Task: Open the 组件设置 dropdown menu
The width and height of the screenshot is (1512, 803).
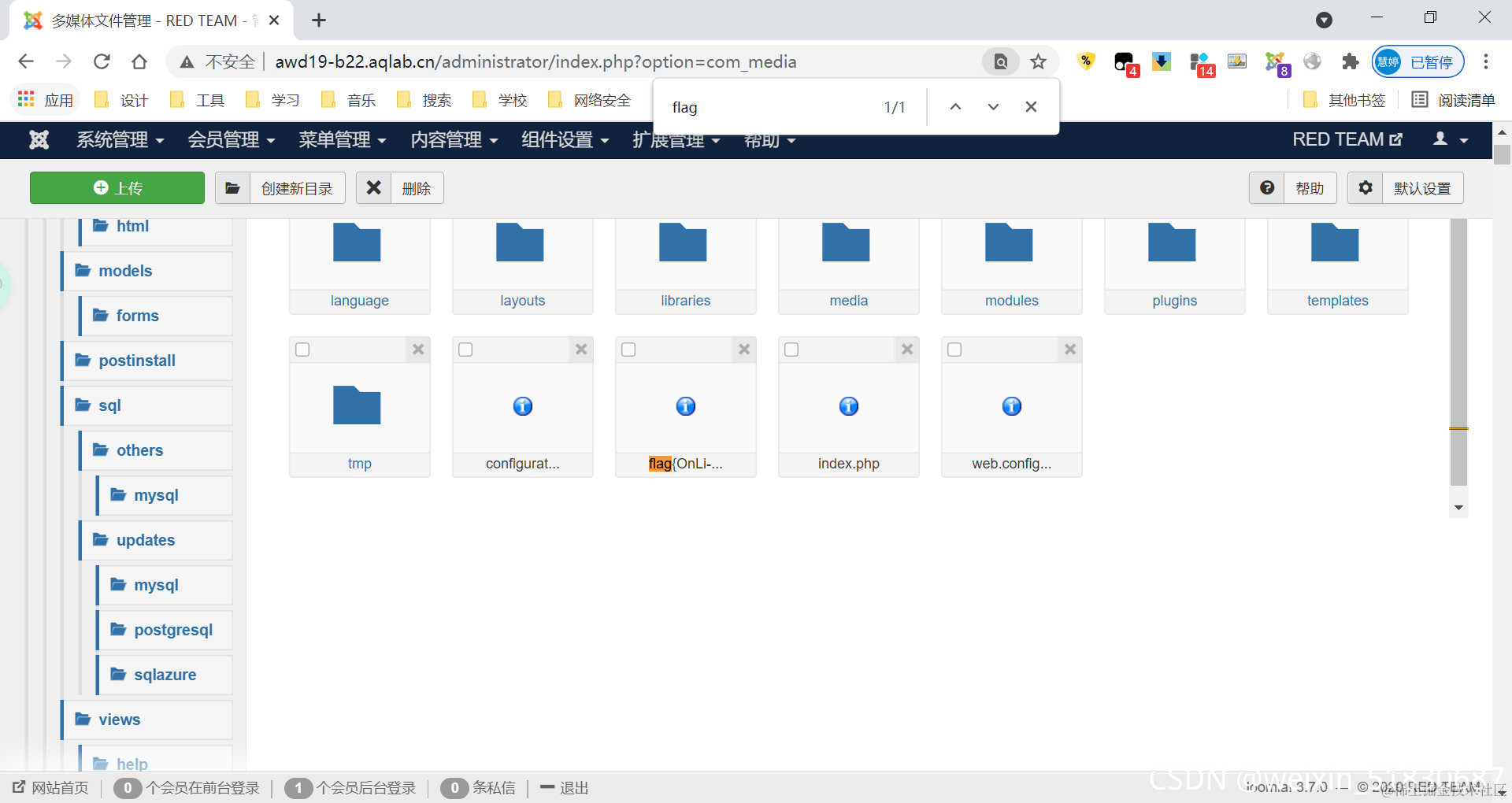Action: (565, 140)
